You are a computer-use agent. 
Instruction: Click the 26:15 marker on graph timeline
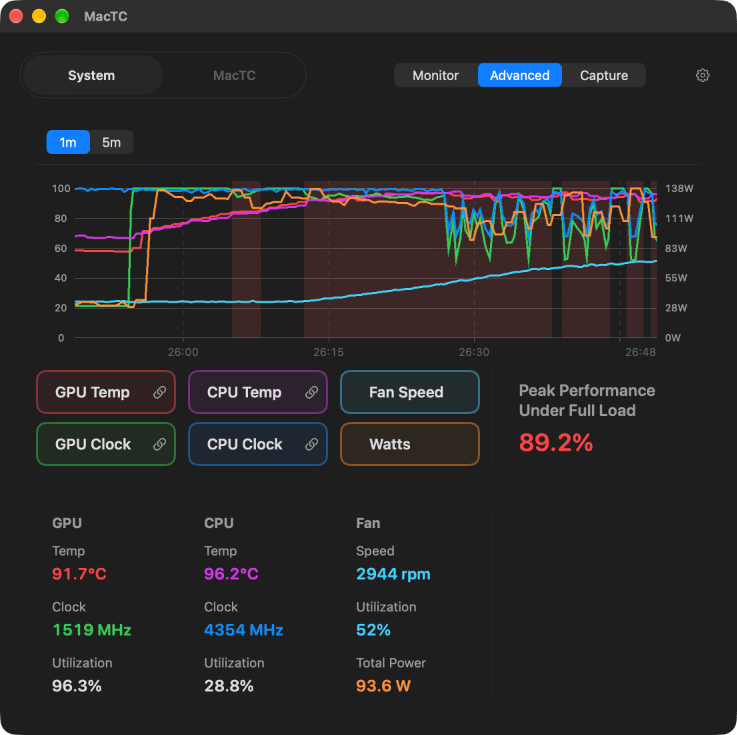point(329,352)
